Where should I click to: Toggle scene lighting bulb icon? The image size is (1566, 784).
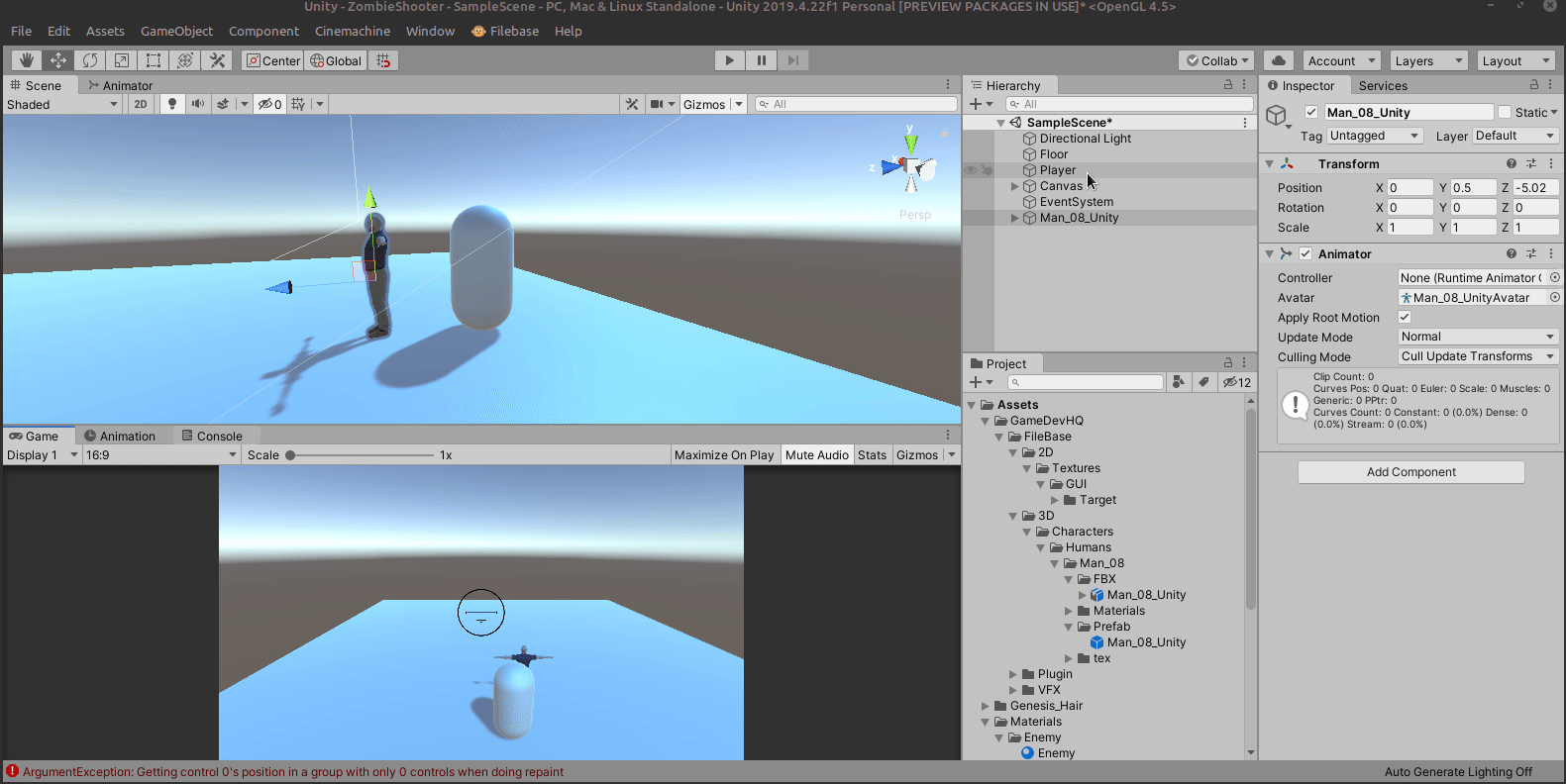coord(172,104)
